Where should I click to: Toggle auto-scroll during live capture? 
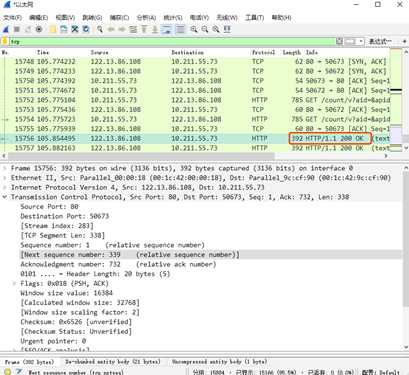tap(166, 30)
